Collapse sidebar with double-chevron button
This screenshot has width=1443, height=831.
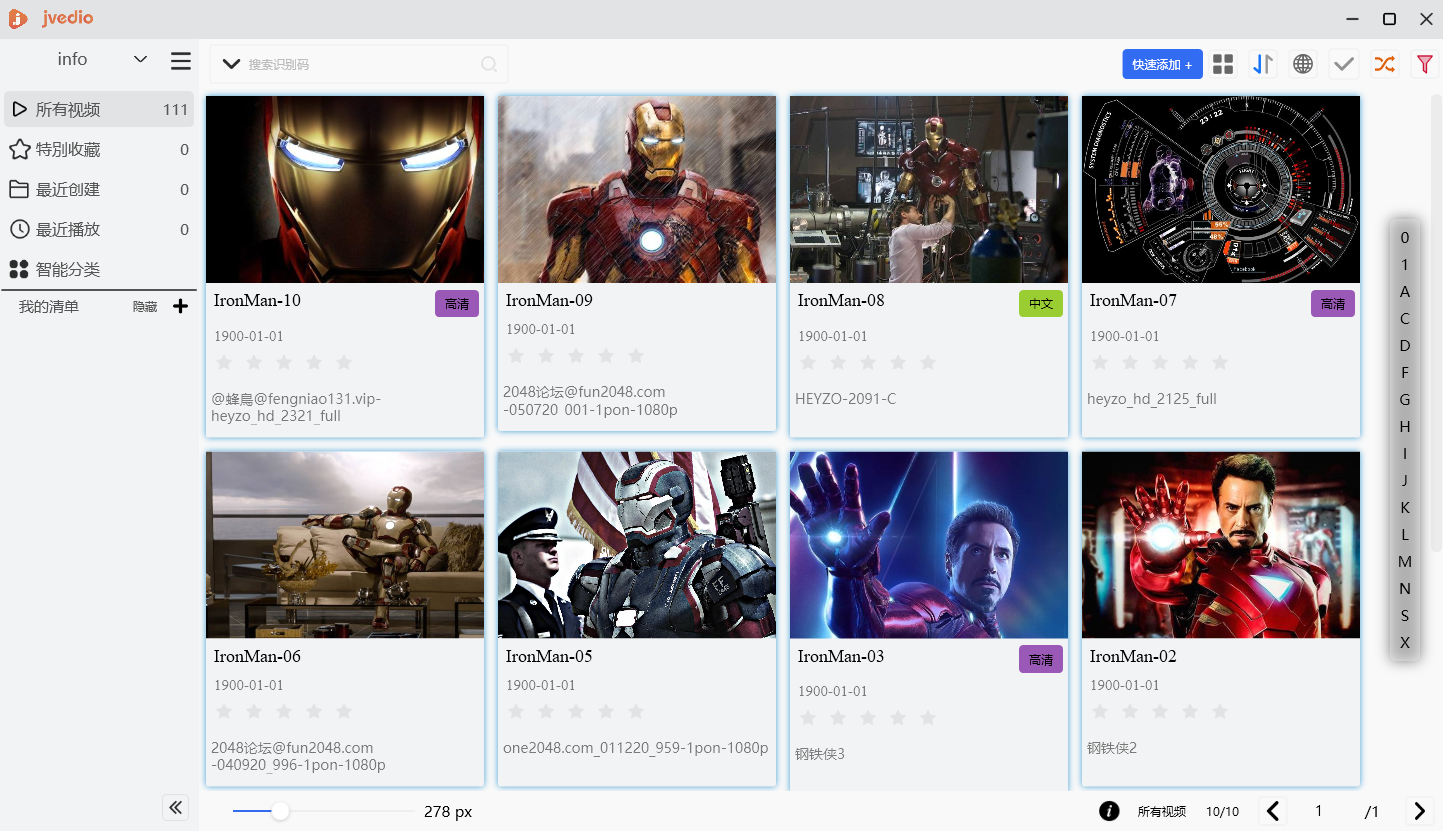pos(176,808)
